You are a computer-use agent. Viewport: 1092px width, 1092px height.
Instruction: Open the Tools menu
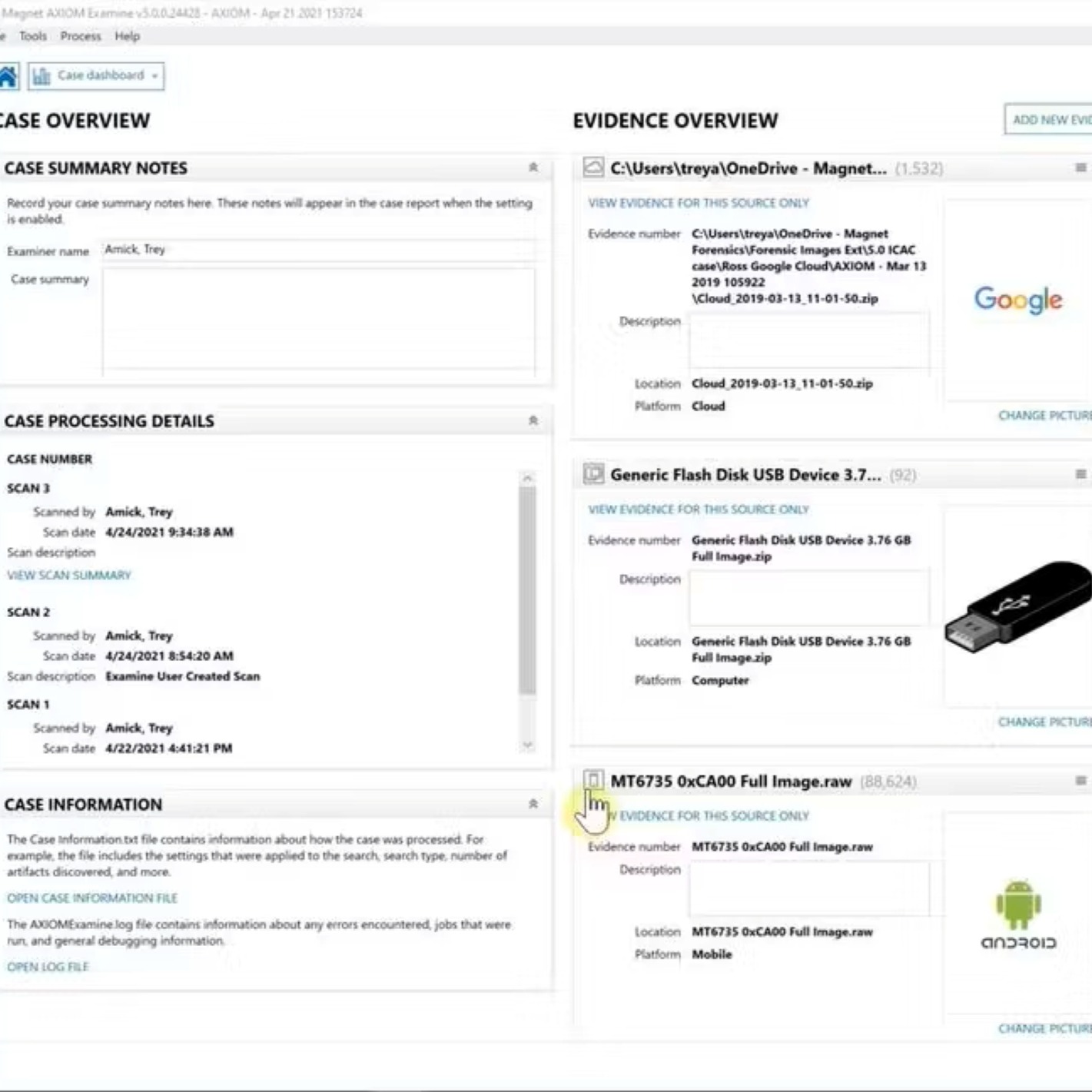click(x=33, y=36)
